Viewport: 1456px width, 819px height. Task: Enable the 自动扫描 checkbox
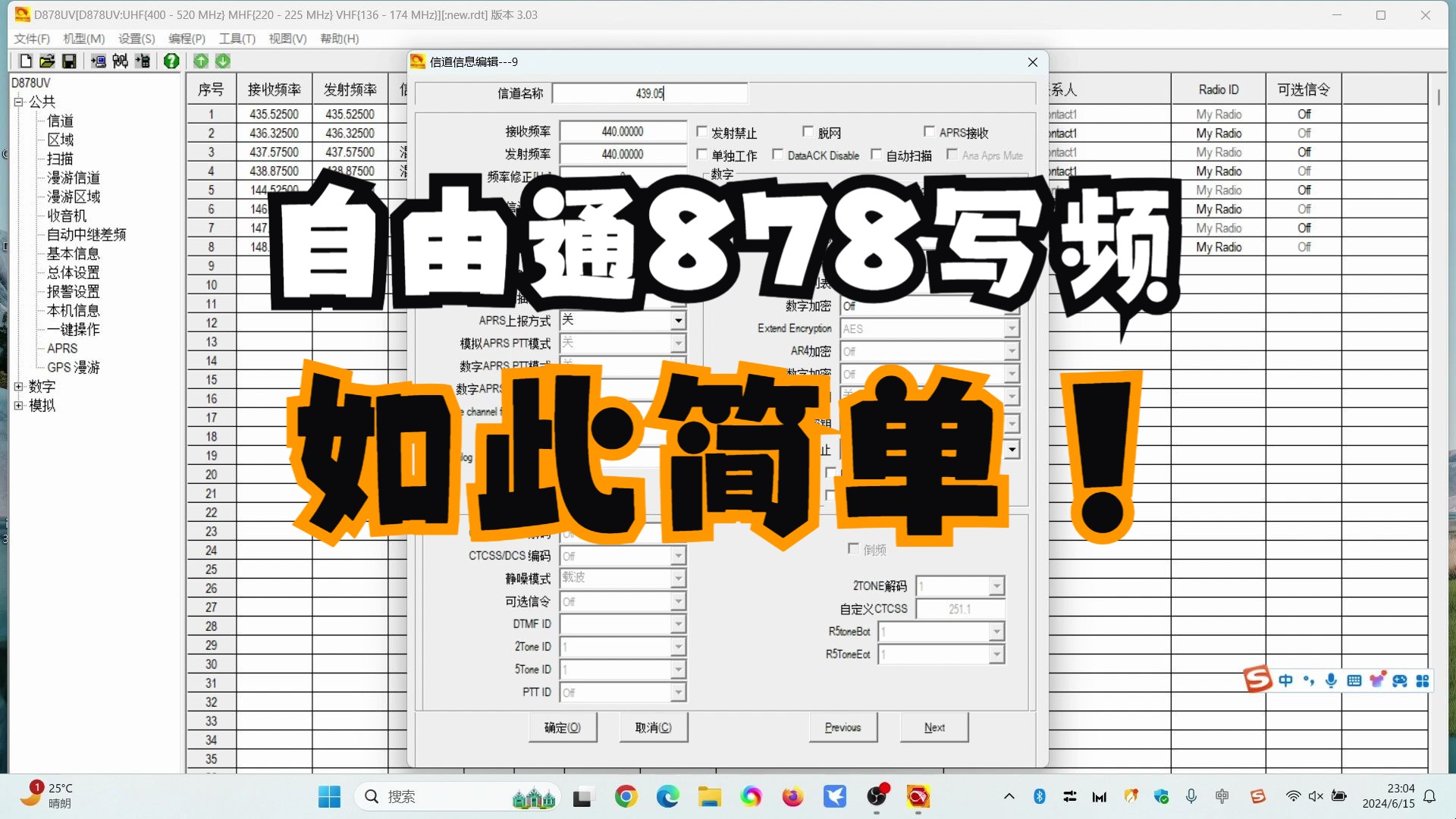pos(876,155)
